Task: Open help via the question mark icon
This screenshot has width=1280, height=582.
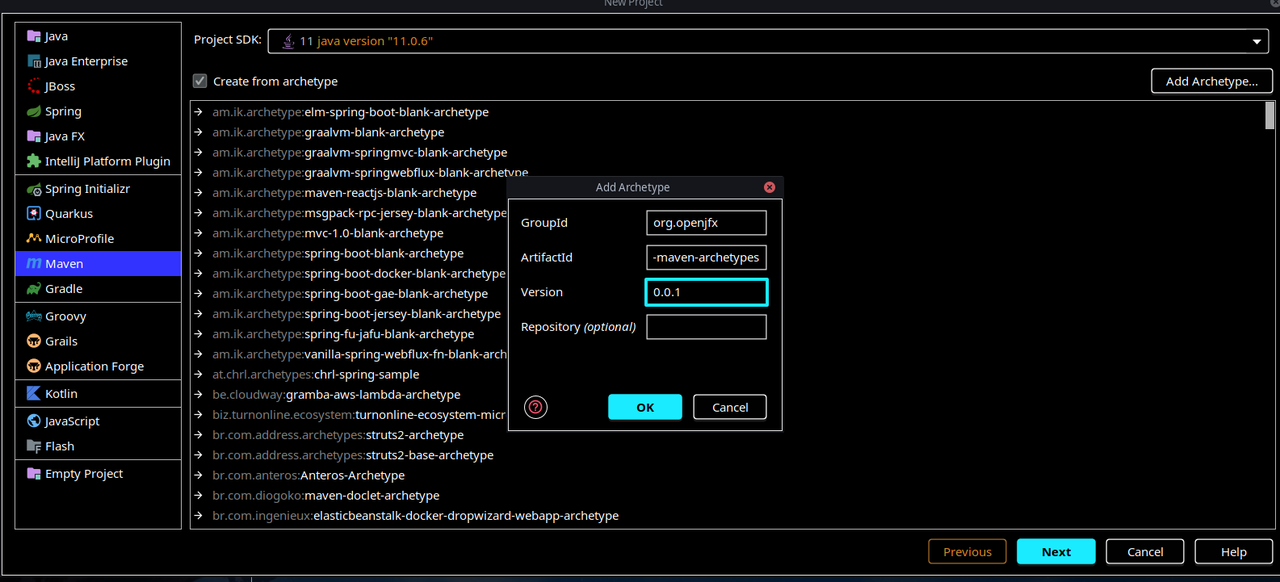Action: (536, 407)
